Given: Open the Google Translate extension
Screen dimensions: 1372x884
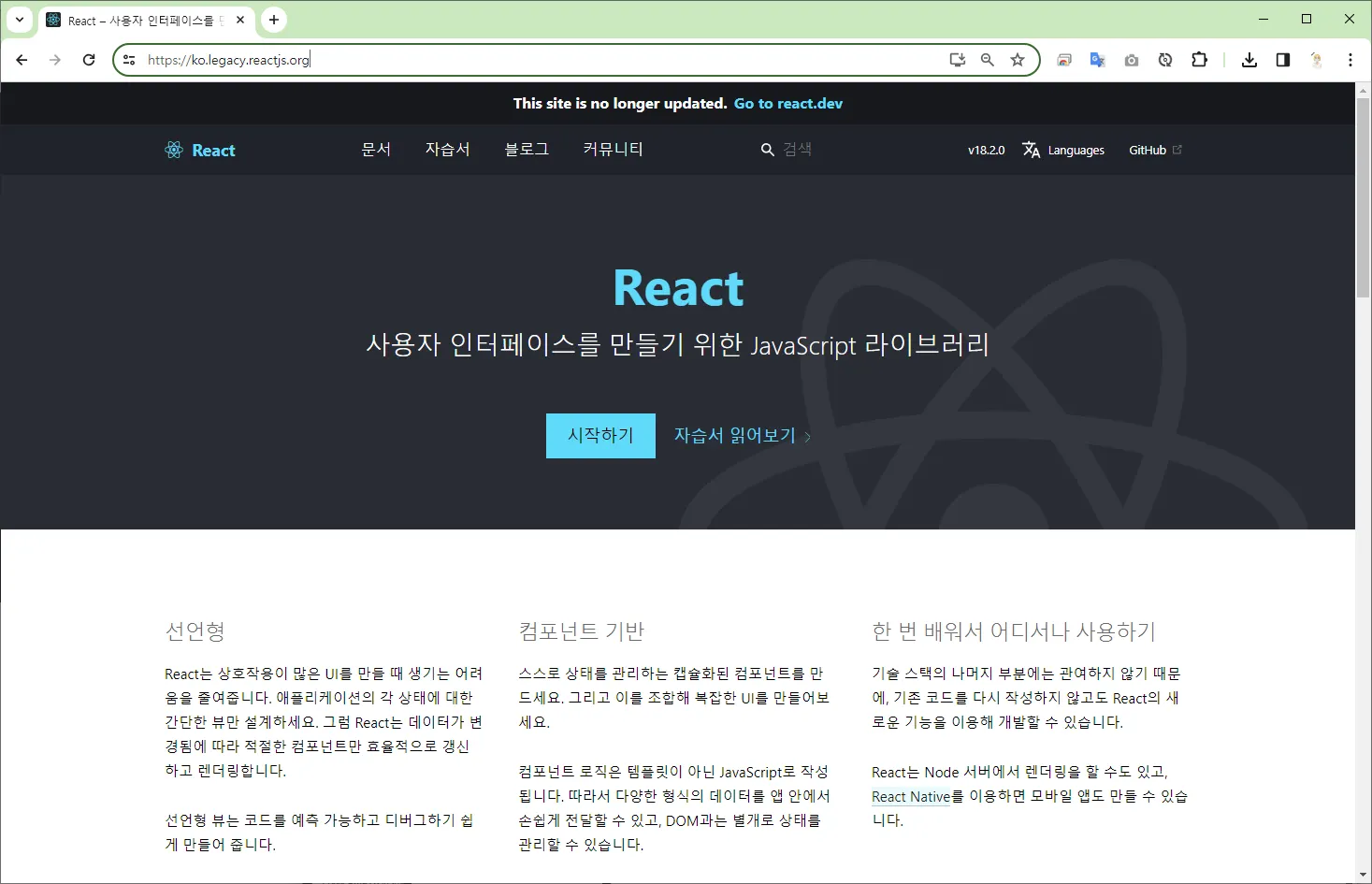Looking at the screenshot, I should click(1098, 60).
